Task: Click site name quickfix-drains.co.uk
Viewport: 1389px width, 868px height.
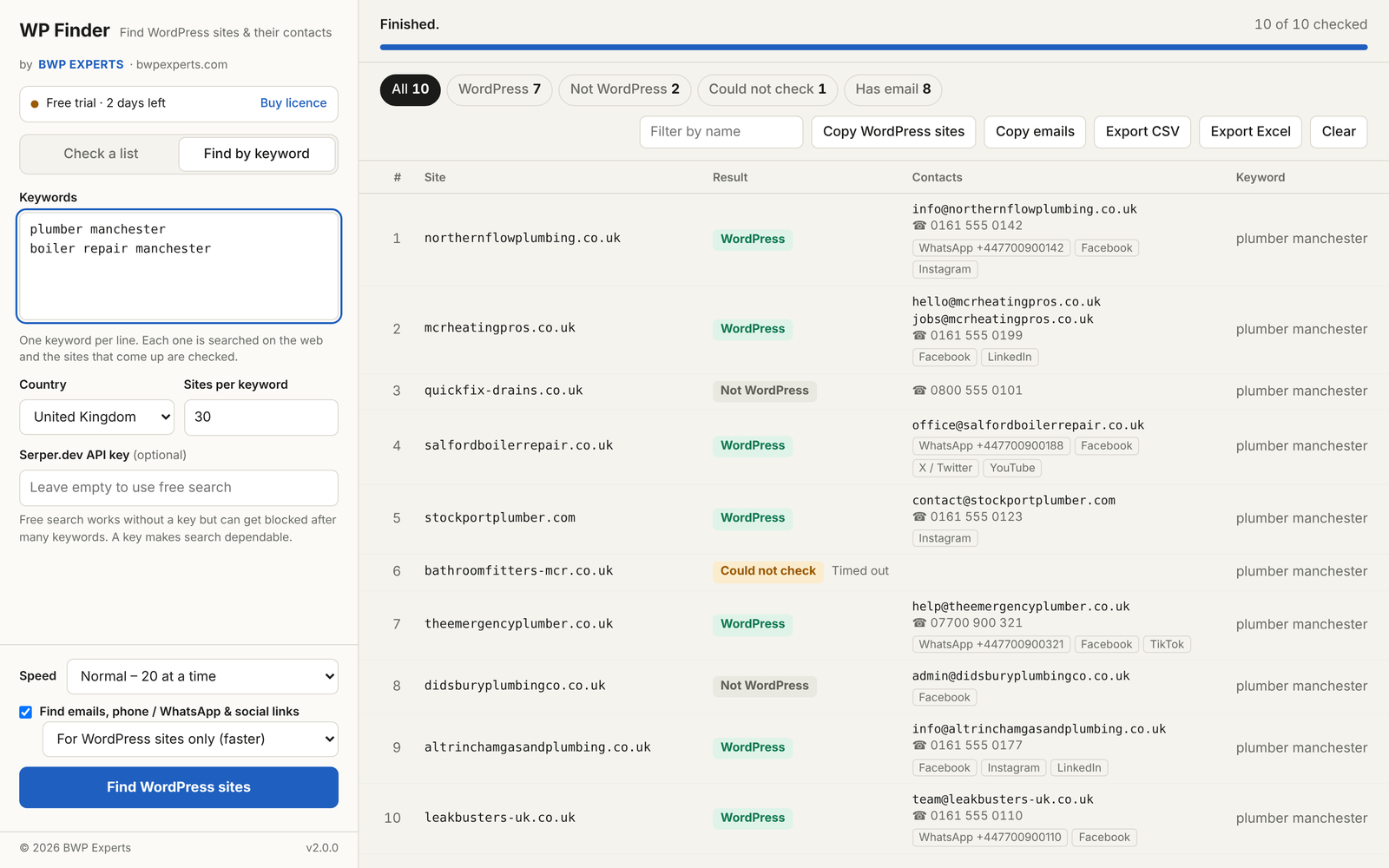Action: (504, 391)
